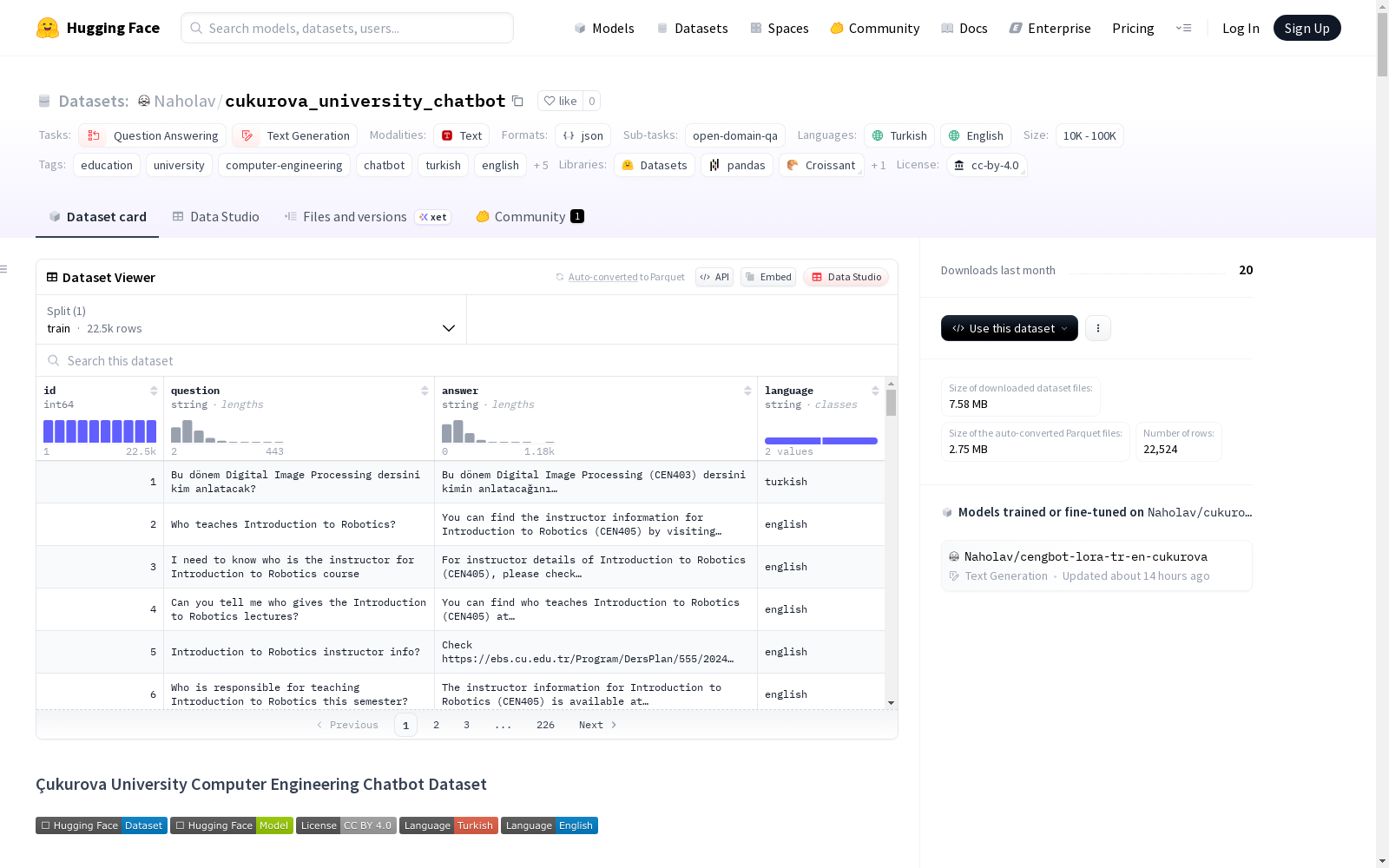Open the Croissant library dropdown

821,165
